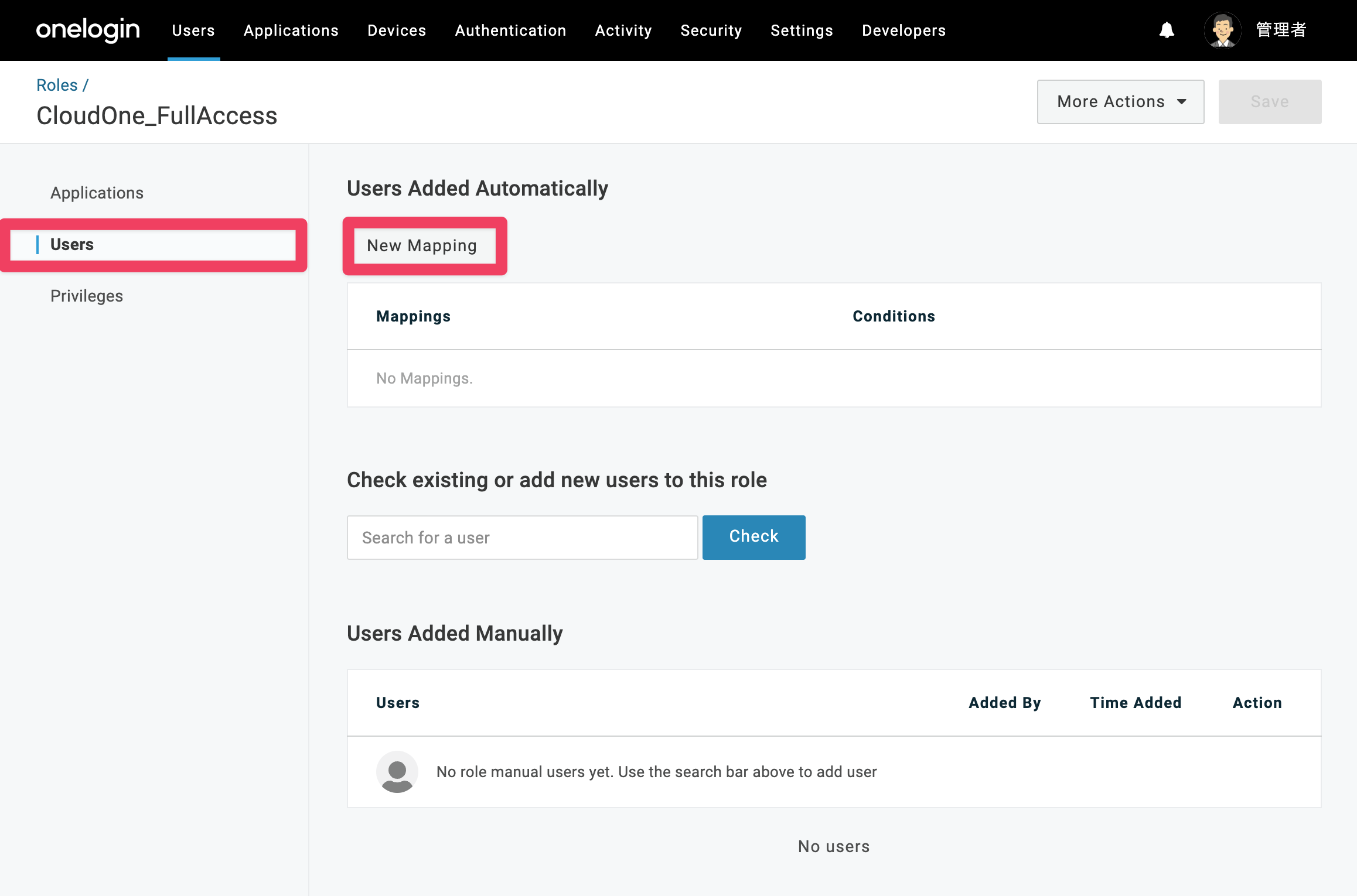Click the notification bell icon
Viewport: 1357px width, 896px height.
pos(1167,30)
